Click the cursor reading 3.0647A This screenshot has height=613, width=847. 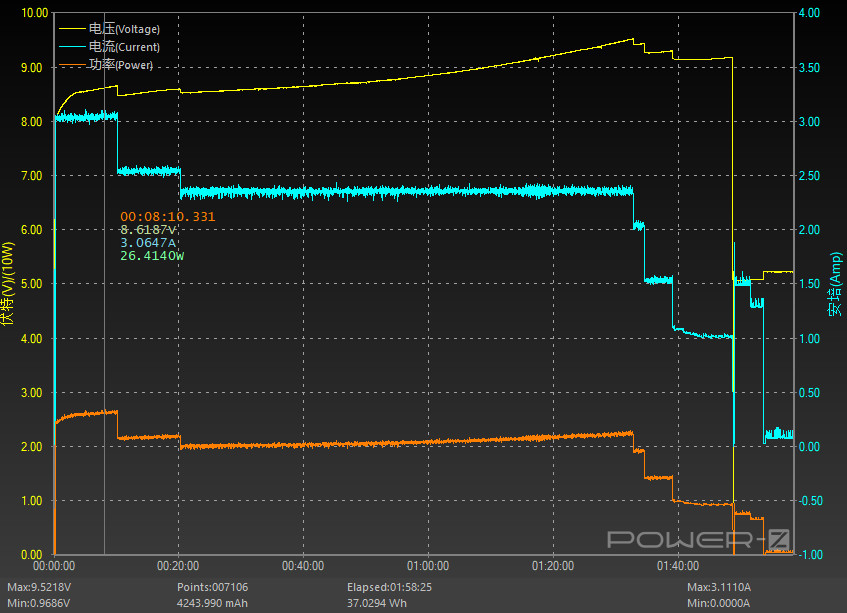pos(148,242)
